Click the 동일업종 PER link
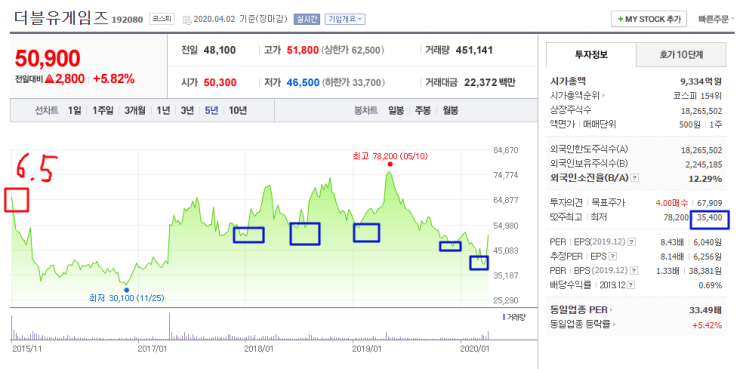The height and width of the screenshot is (369, 743). [x=578, y=311]
